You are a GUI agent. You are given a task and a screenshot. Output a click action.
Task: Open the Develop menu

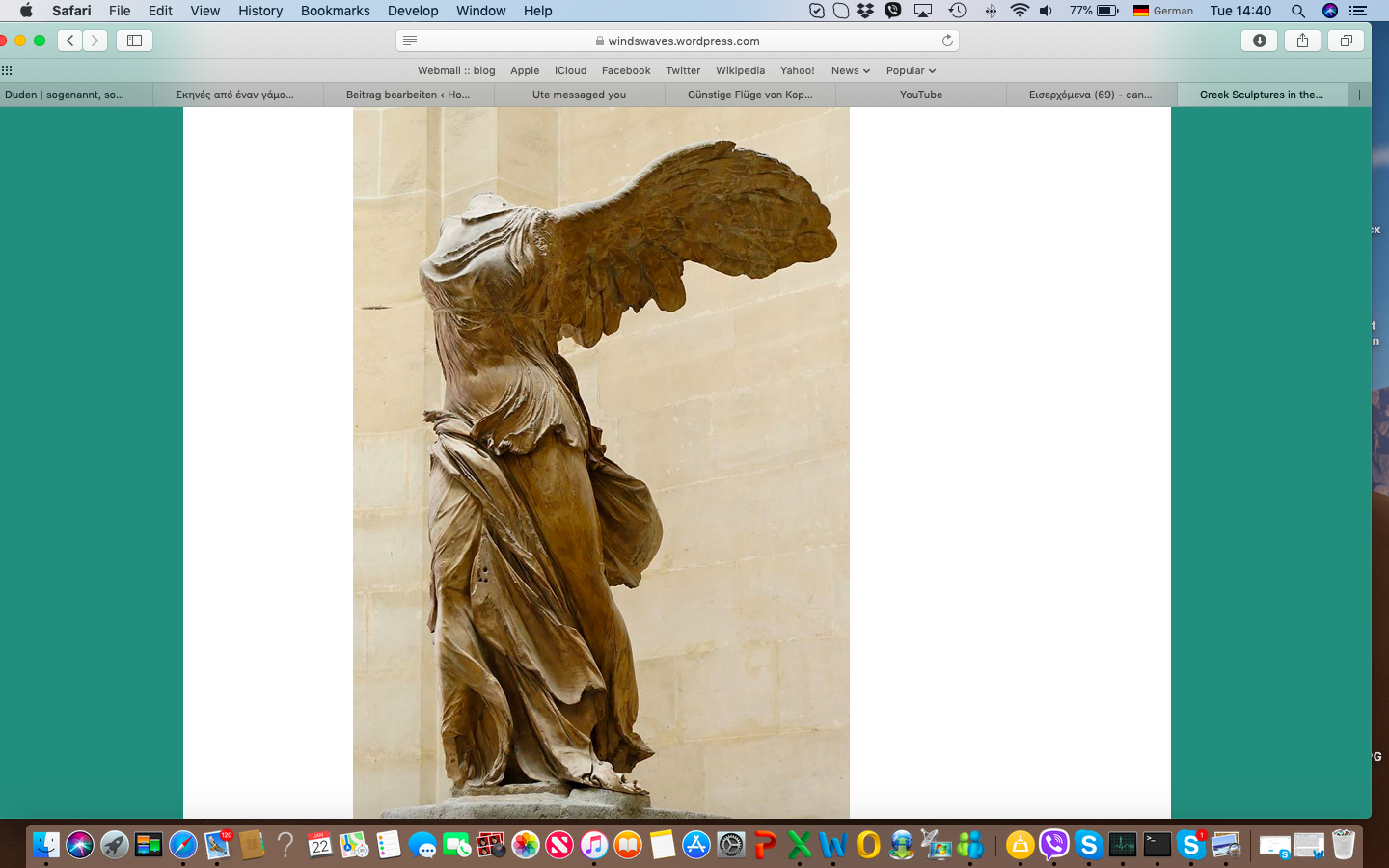[x=413, y=11]
